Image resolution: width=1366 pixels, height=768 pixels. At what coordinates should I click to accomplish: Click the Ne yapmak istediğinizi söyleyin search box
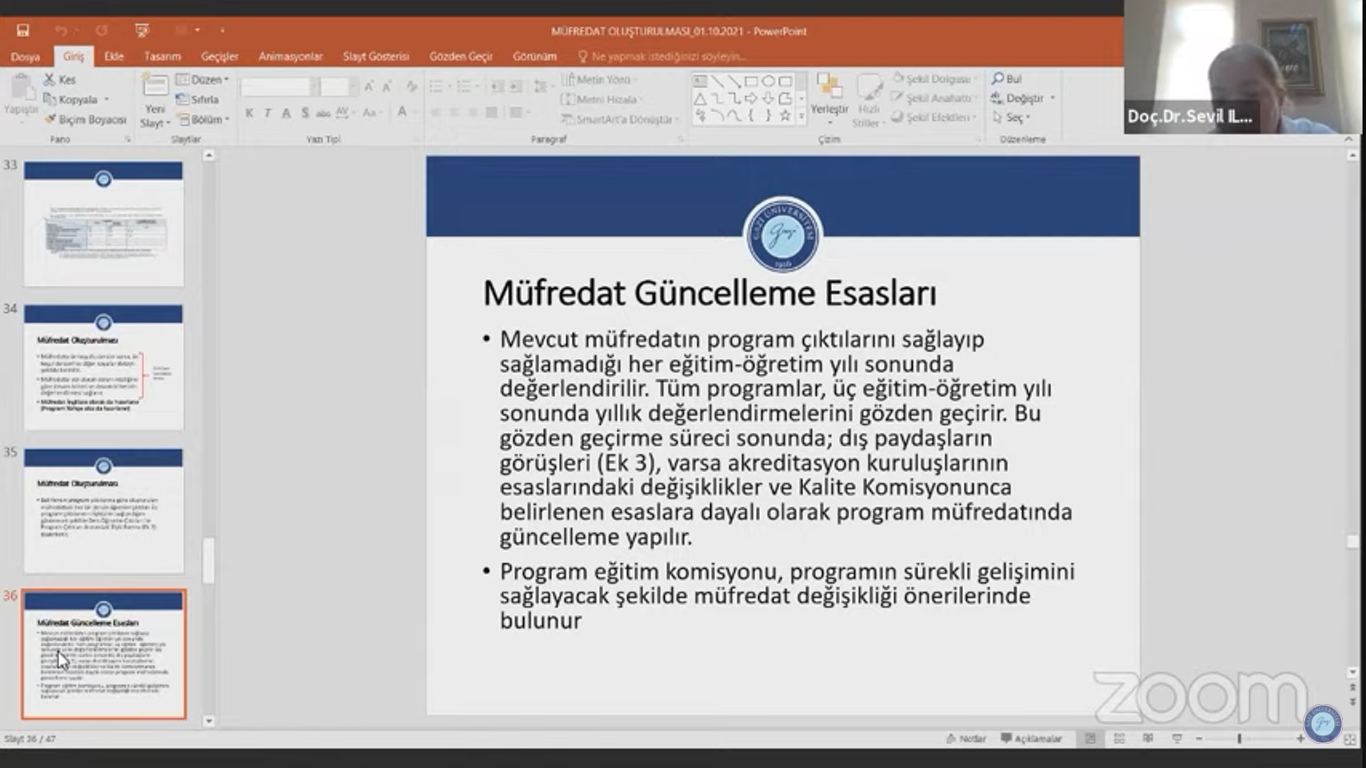(x=662, y=57)
